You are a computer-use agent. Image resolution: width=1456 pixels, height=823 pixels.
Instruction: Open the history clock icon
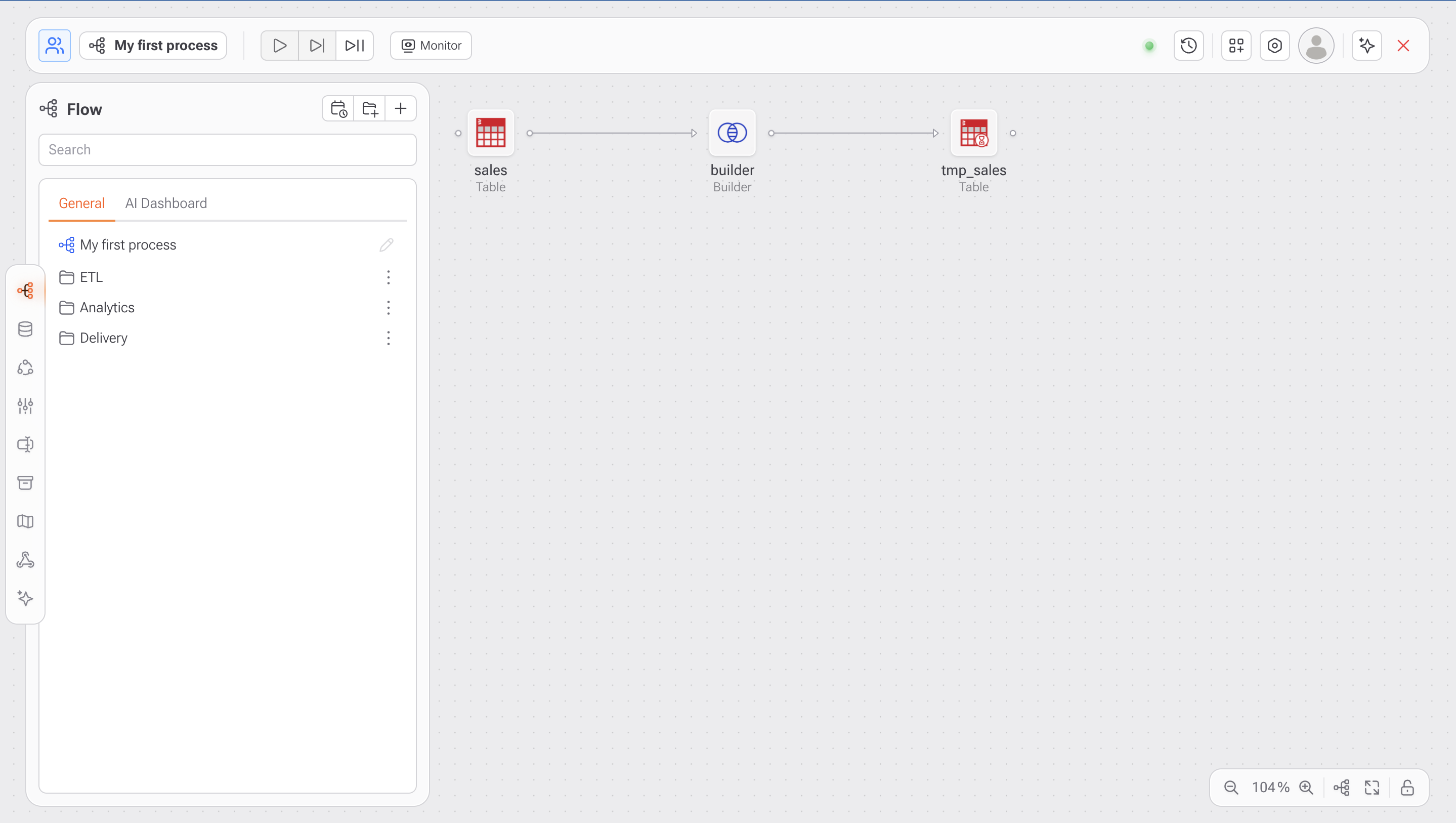tap(1188, 45)
